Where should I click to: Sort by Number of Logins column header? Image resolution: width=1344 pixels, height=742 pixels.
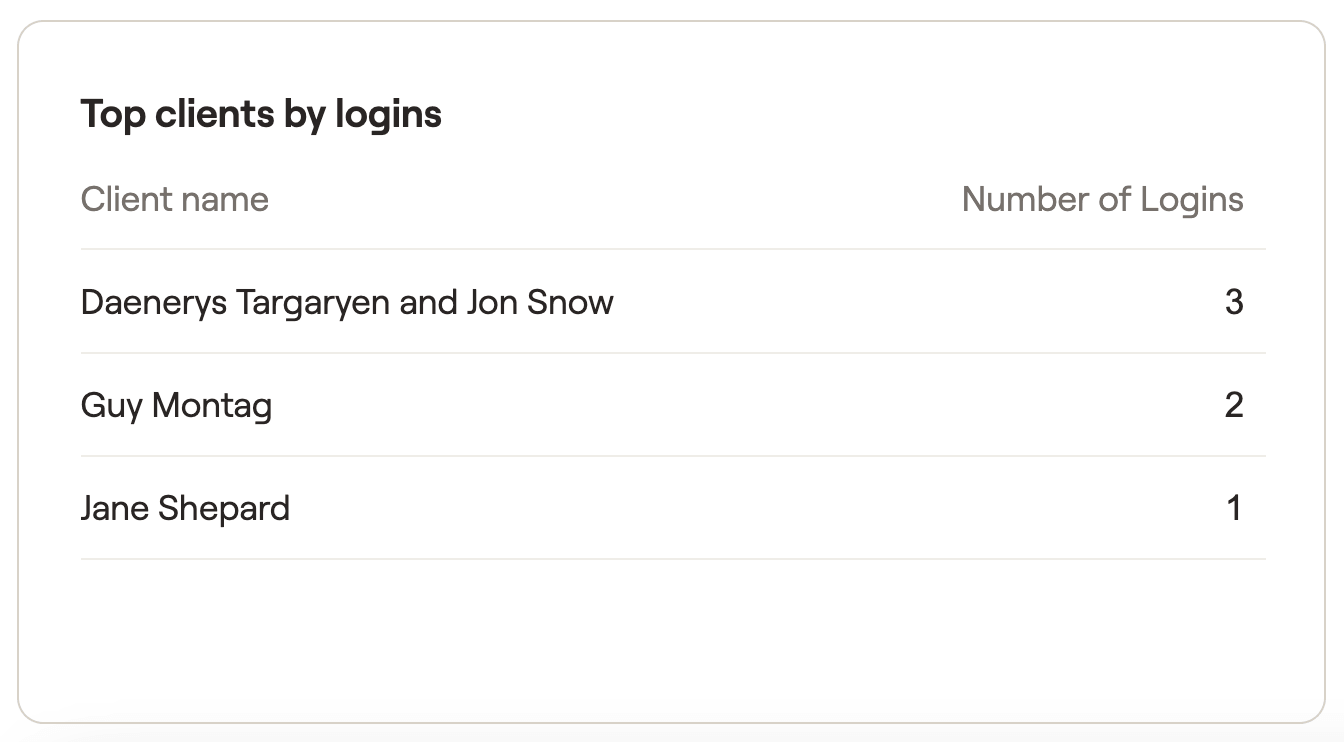click(1102, 199)
